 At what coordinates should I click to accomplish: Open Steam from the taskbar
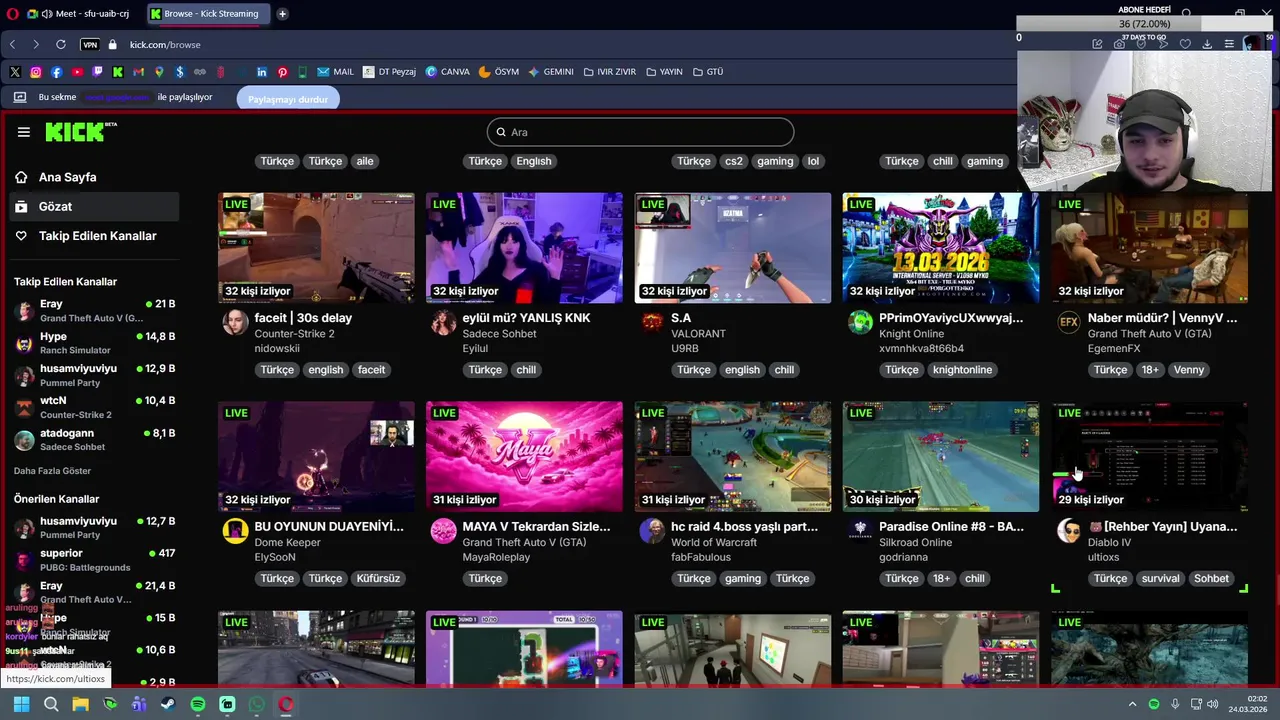pos(168,704)
